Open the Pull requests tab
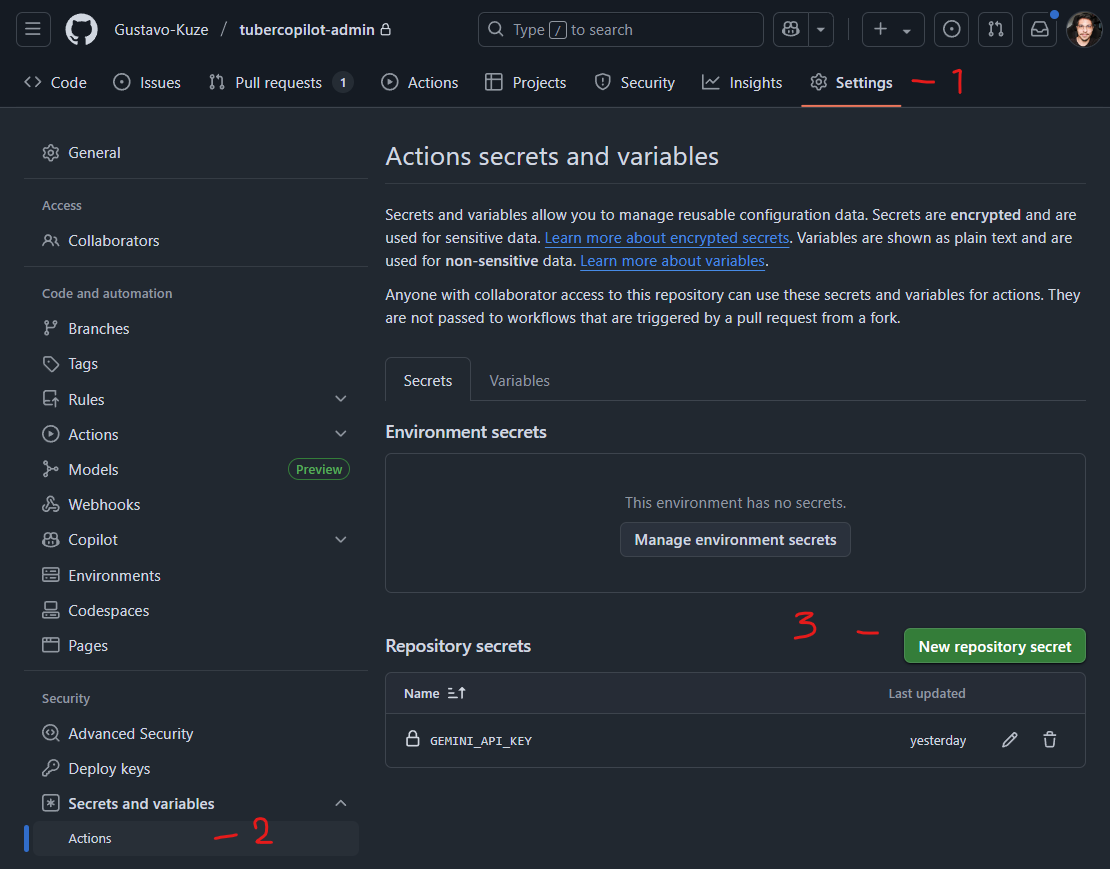 coord(280,83)
